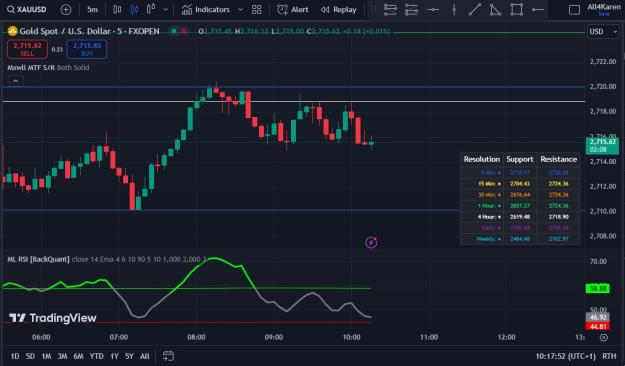The width and height of the screenshot is (625, 366).
Task: Set date range to YTD
Action: [x=96, y=356]
